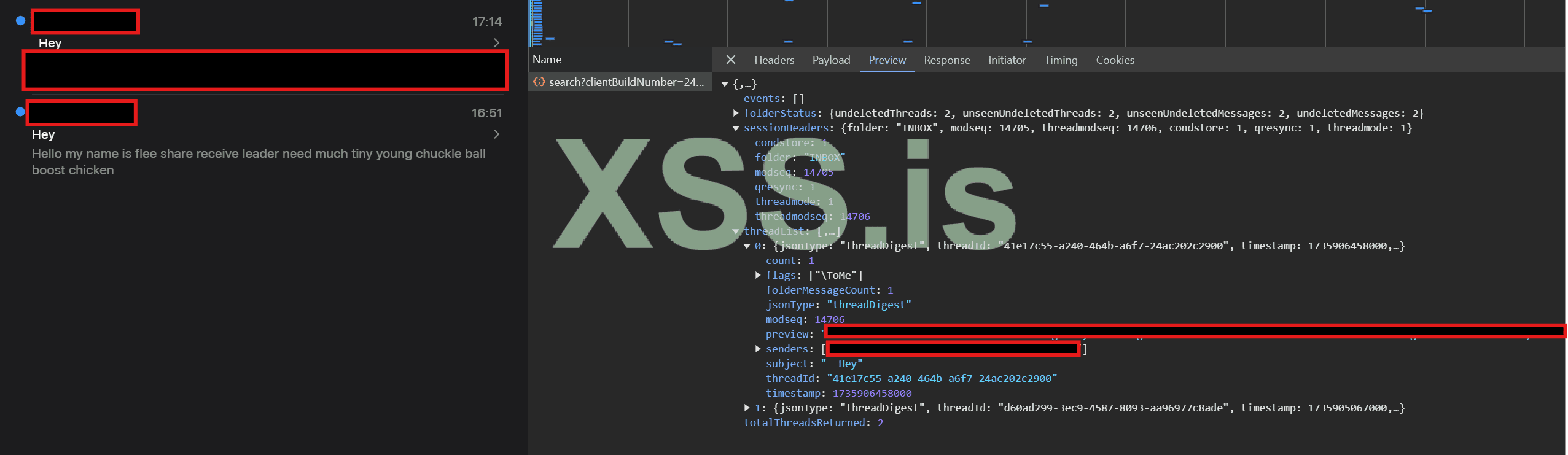Image resolution: width=1568 pixels, height=455 pixels.
Task: Select the 'threadmodseq: 14706' property
Action: [812, 216]
